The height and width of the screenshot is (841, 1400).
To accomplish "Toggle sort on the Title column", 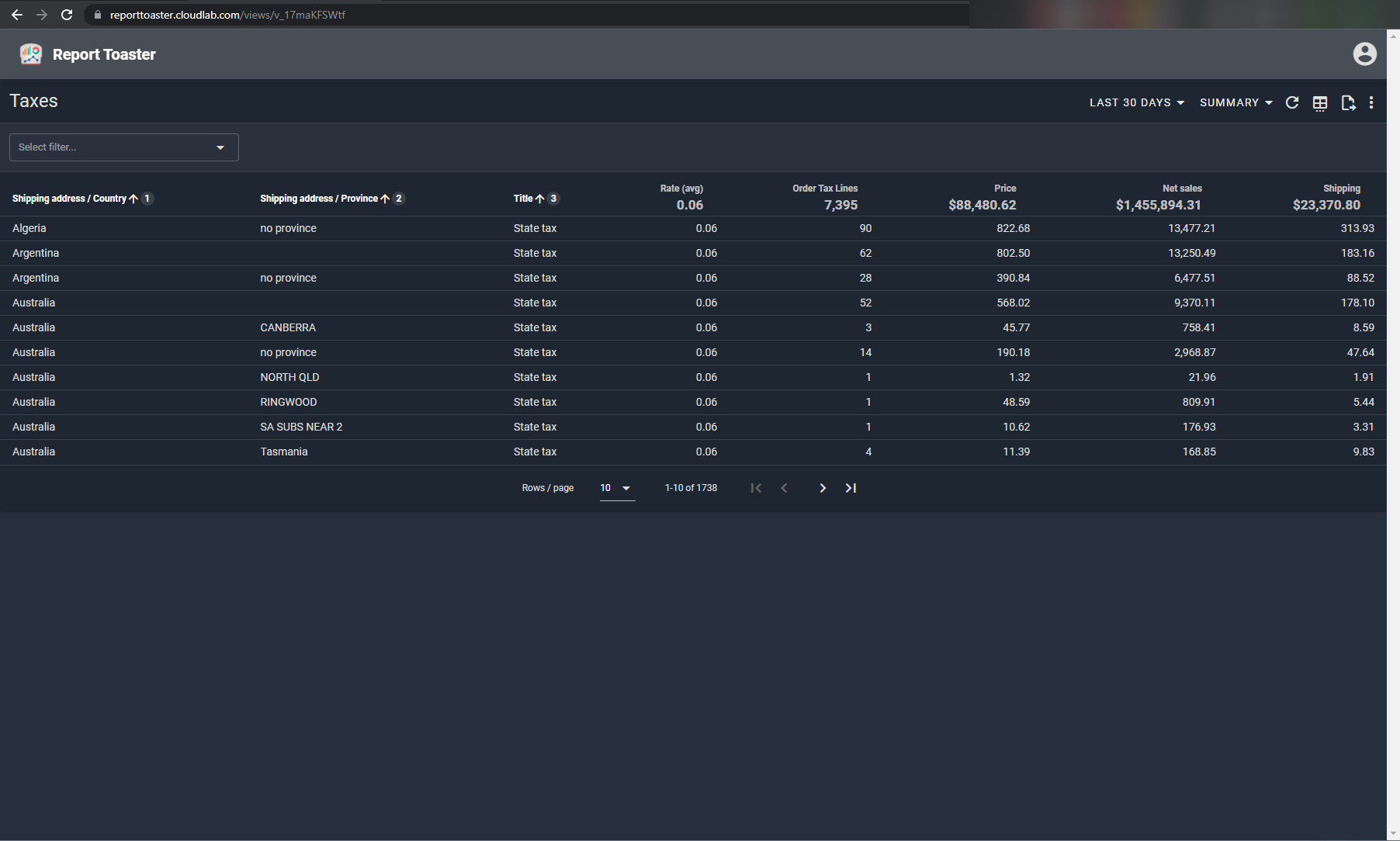I will 524,199.
